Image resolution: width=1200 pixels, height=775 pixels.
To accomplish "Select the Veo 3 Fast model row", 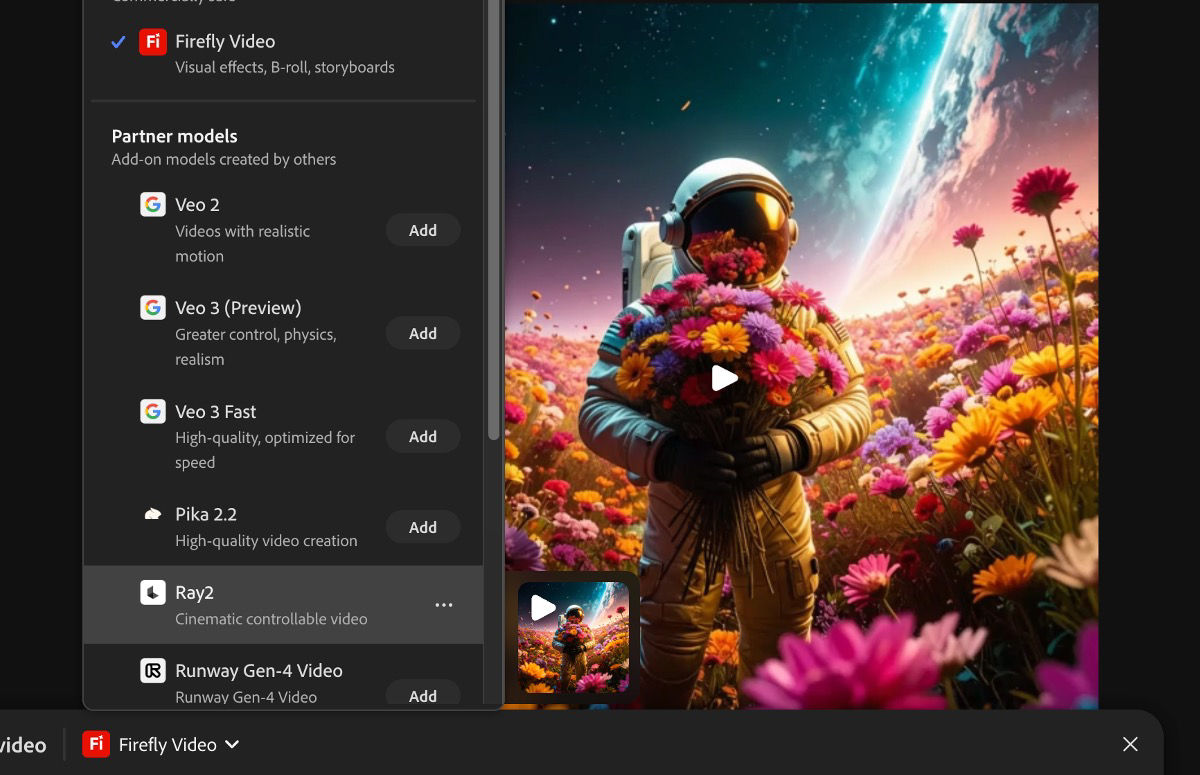I will pos(284,436).
